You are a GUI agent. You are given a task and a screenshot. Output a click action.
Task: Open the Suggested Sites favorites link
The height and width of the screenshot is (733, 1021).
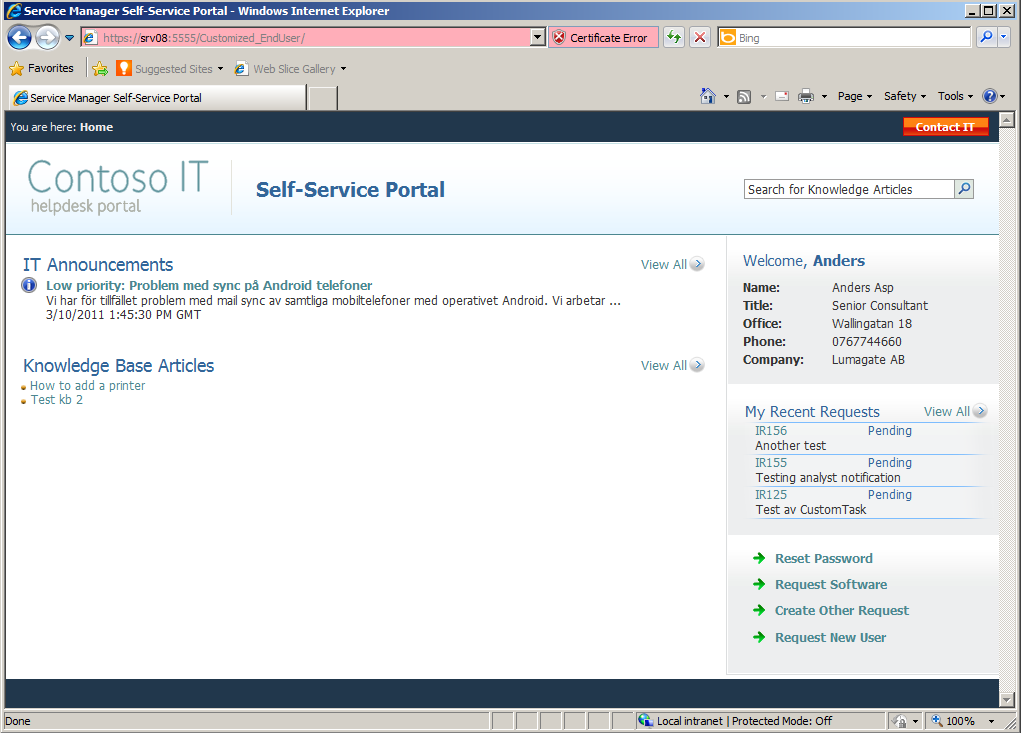(169, 68)
